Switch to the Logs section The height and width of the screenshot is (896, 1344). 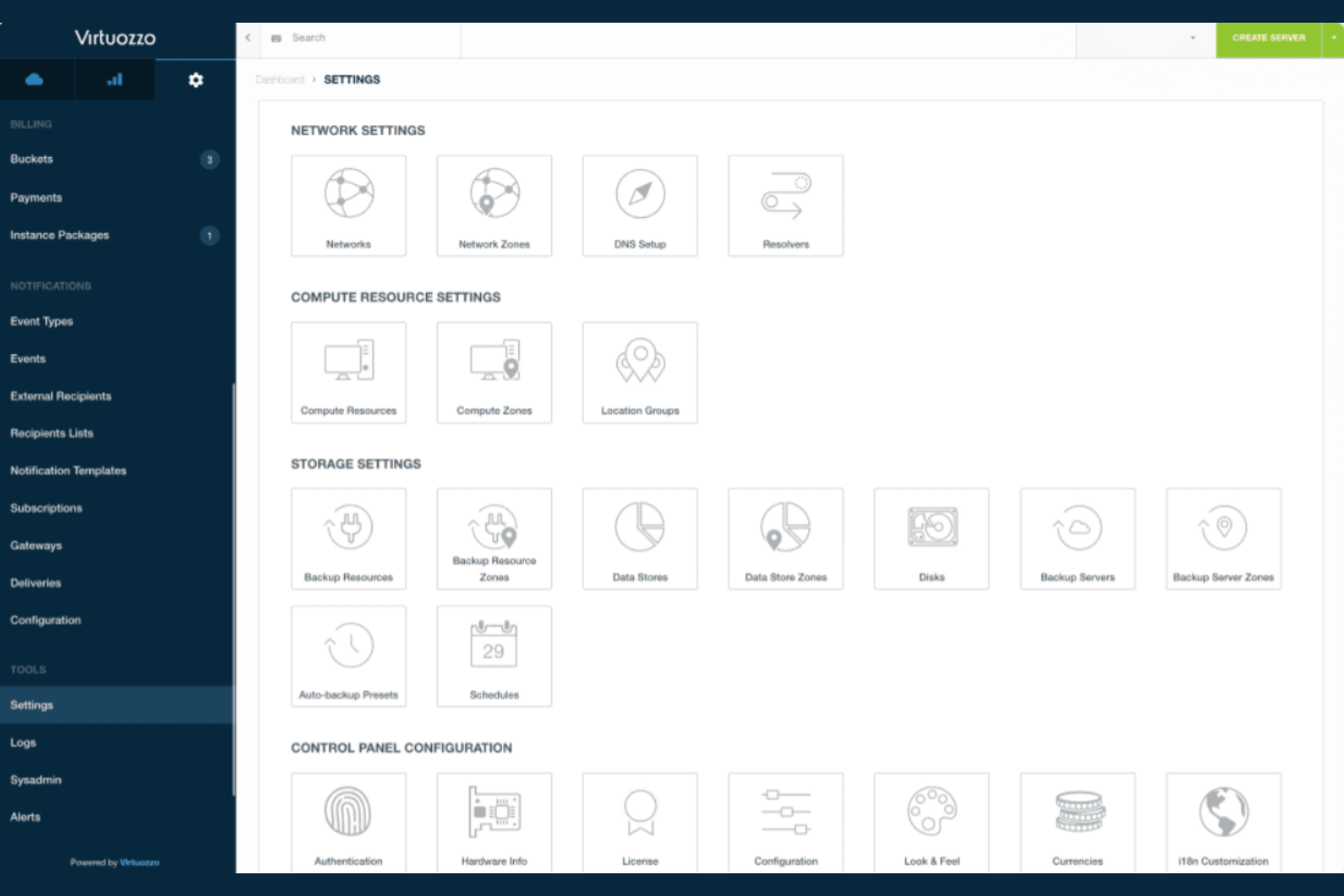click(x=23, y=742)
